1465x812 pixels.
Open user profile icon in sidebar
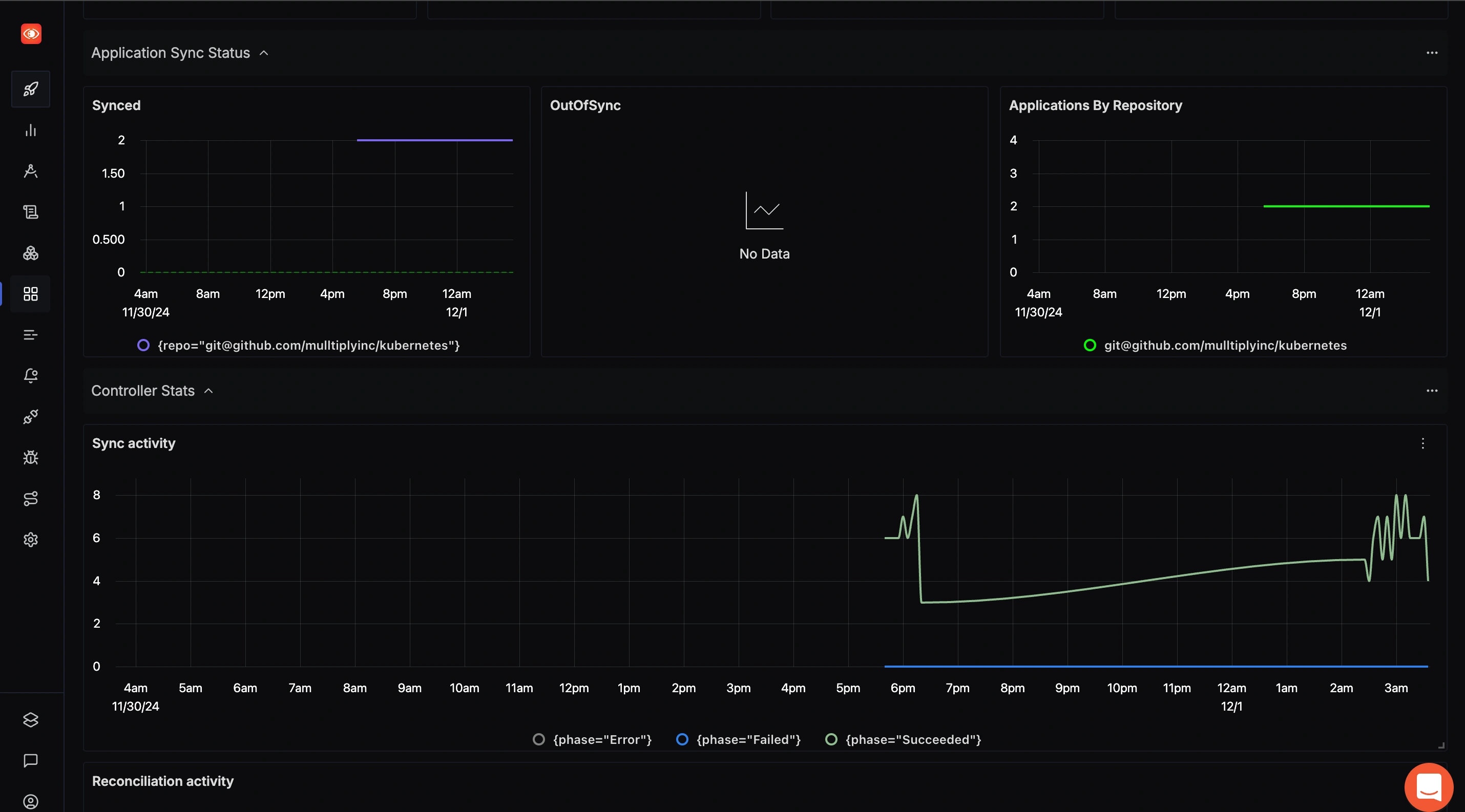pos(31,802)
